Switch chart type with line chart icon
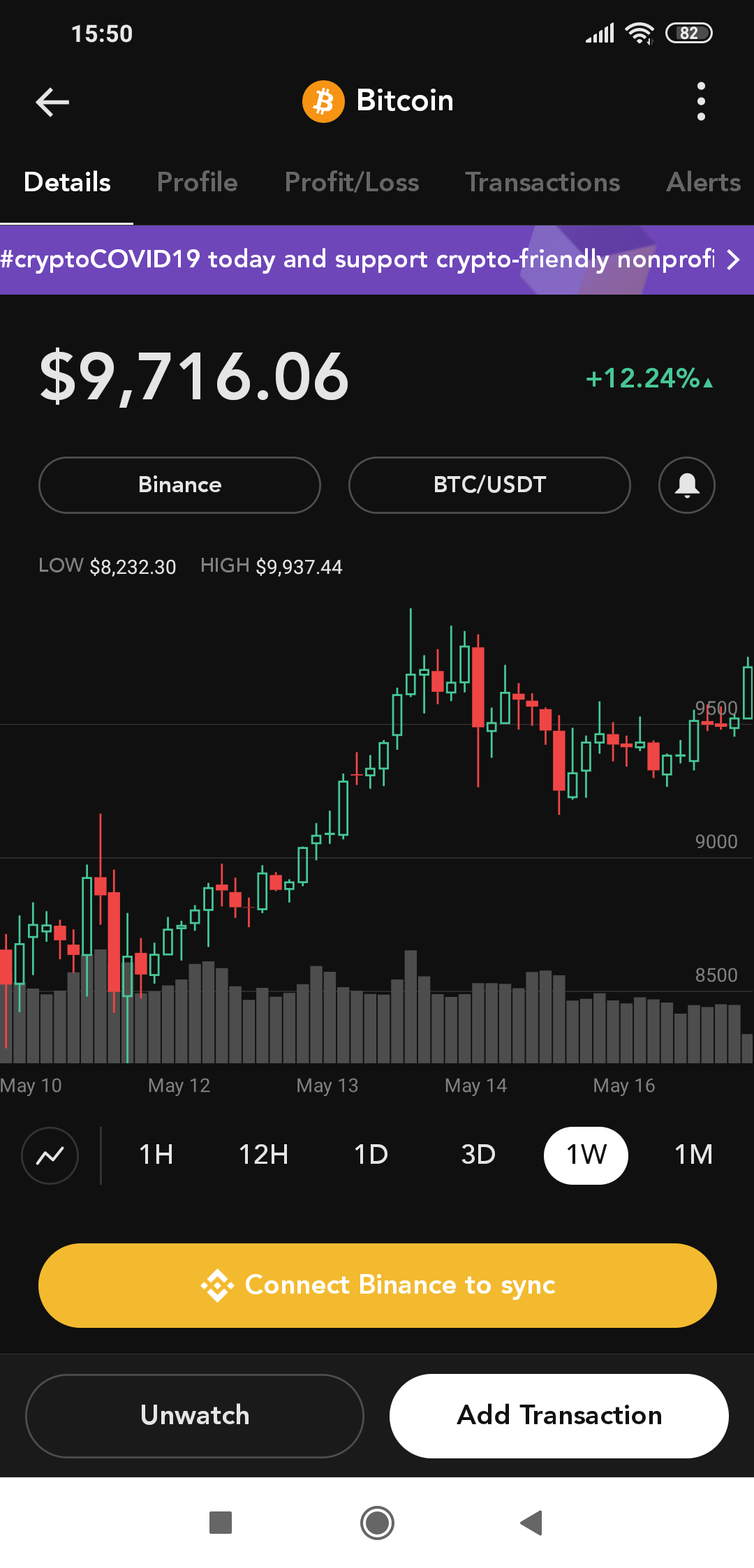The image size is (754, 1568). 50,1155
